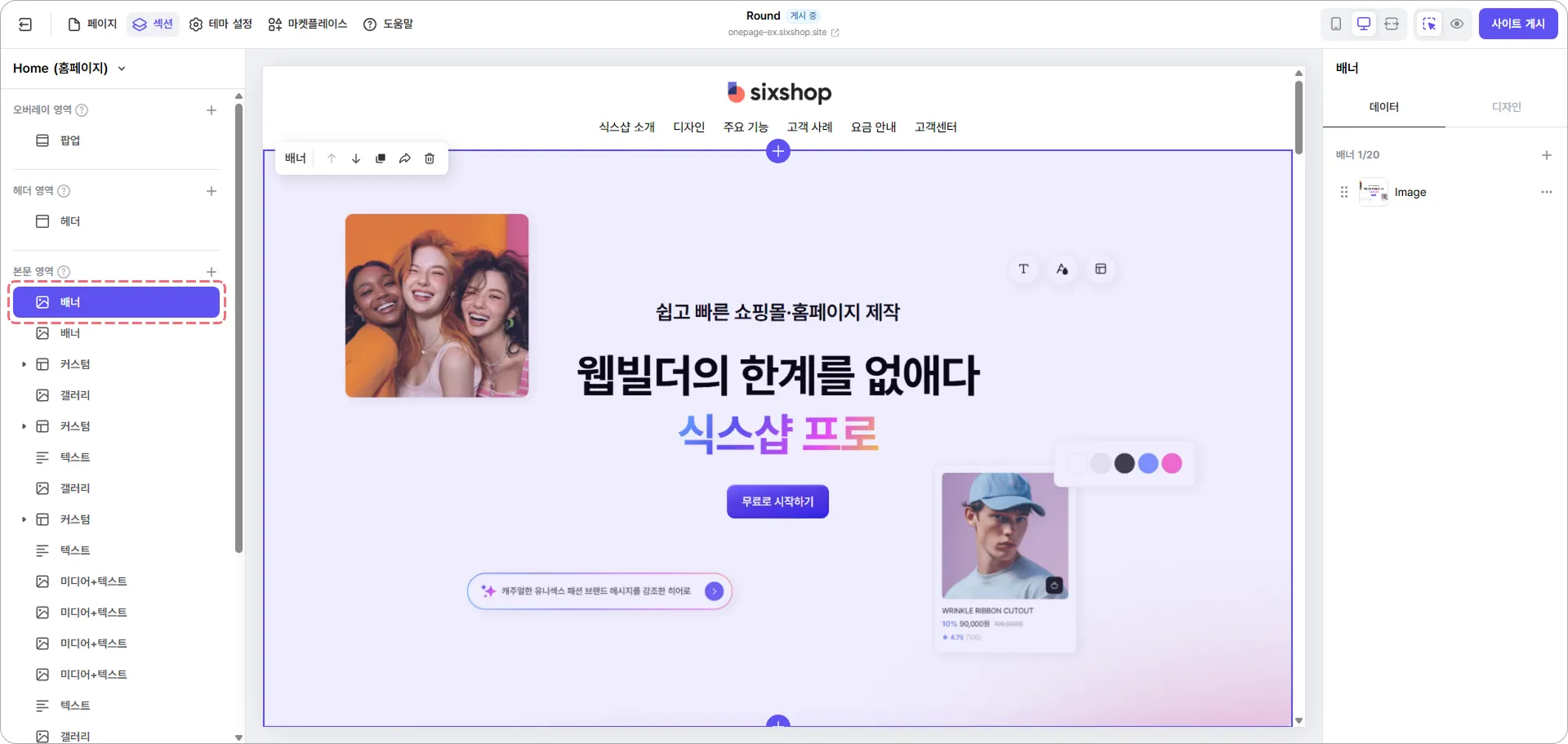
Task: Click the 사이트 게시 button
Action: (x=1518, y=24)
